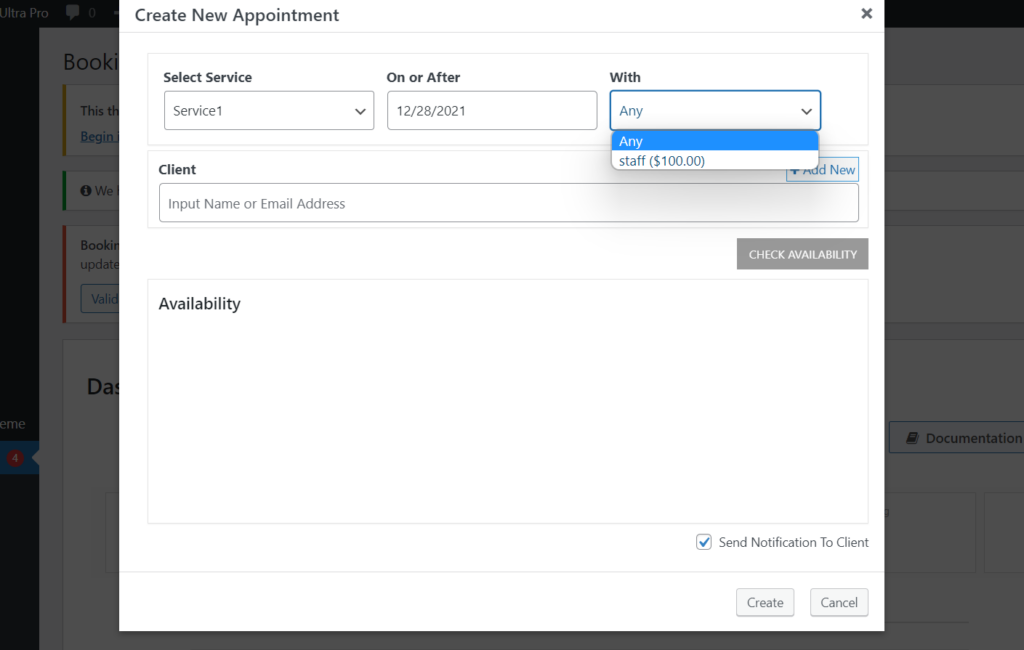1024x650 pixels.
Task: Click the Availability heading text
Action: [199, 304]
